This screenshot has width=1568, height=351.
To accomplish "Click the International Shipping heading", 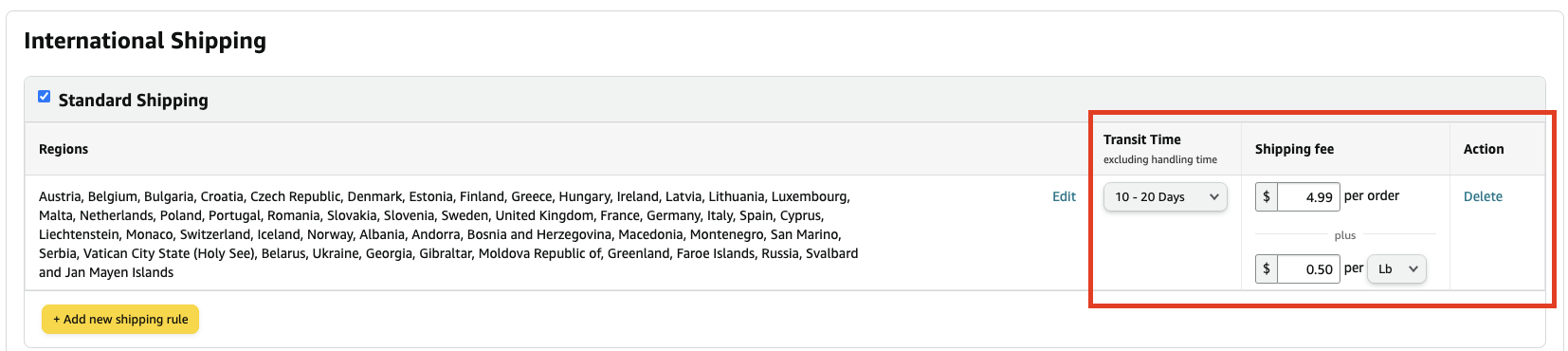I will point(145,41).
